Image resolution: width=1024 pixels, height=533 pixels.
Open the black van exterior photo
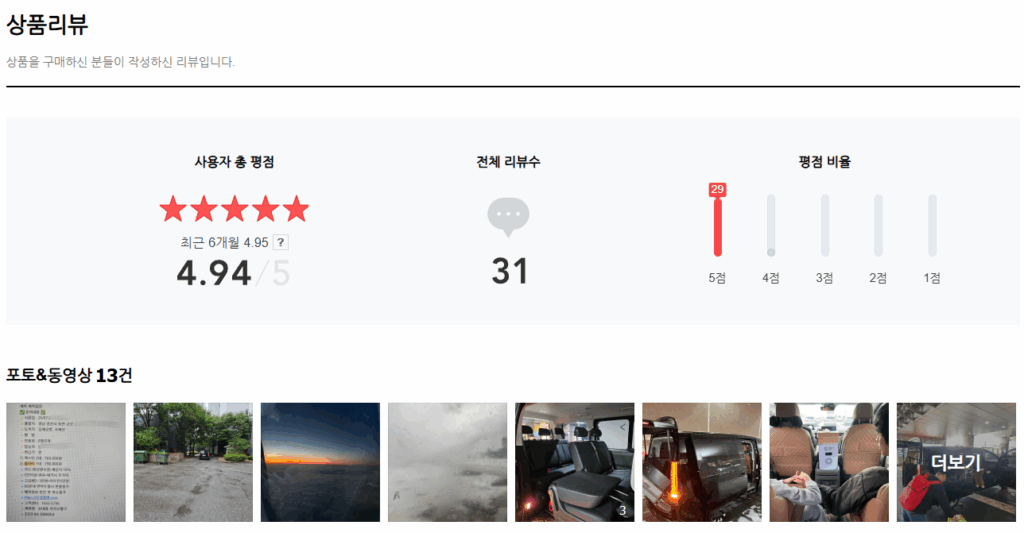(x=702, y=462)
